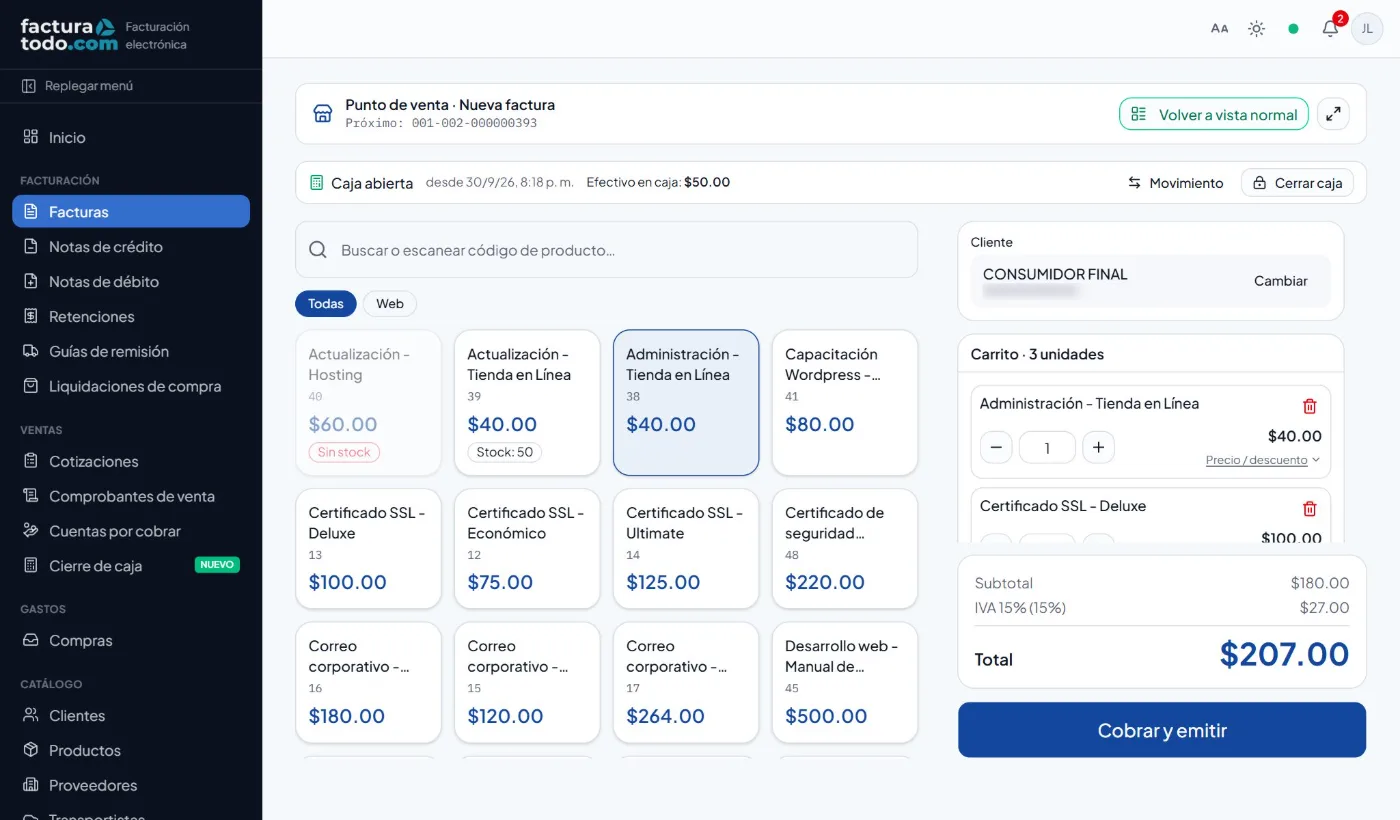Click Cobrar y emitir button

1162,730
